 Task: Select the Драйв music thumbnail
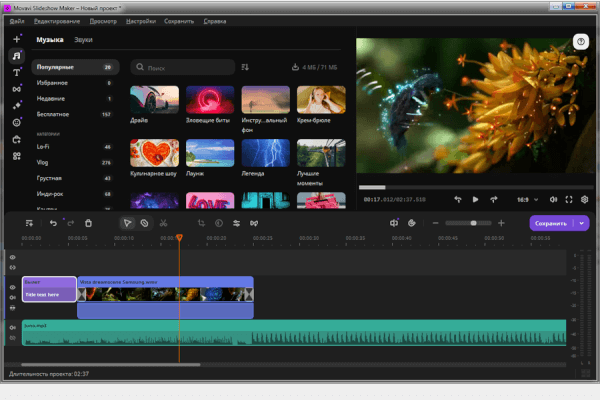pos(154,100)
